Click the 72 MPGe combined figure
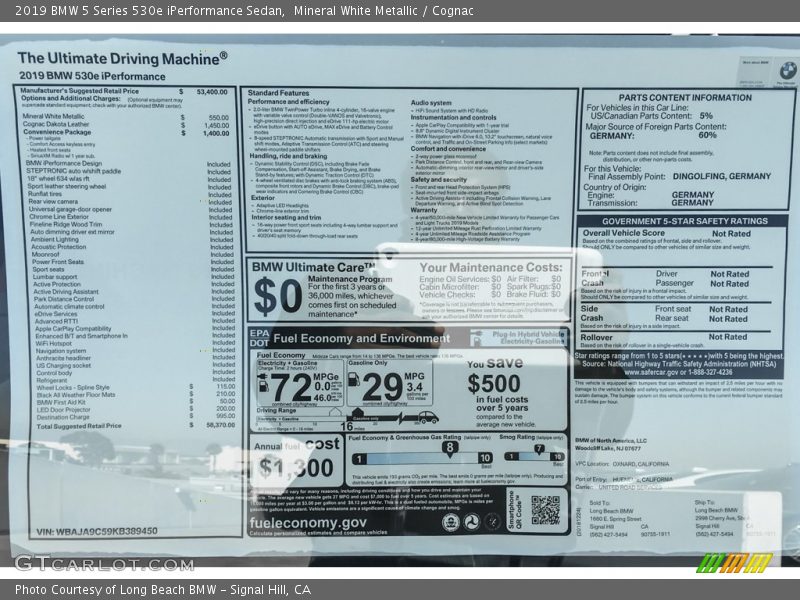Screen dimensions: 800x600 (x=291, y=388)
